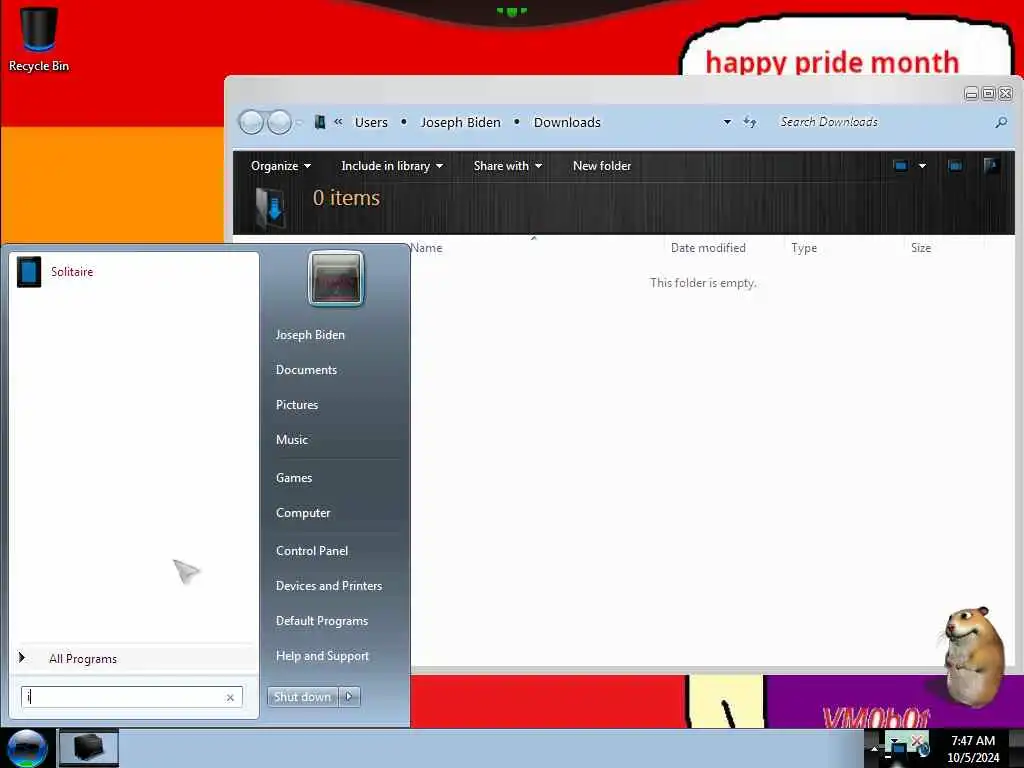
Task: Open recent locations arrow beside Forward button
Action: click(300, 122)
